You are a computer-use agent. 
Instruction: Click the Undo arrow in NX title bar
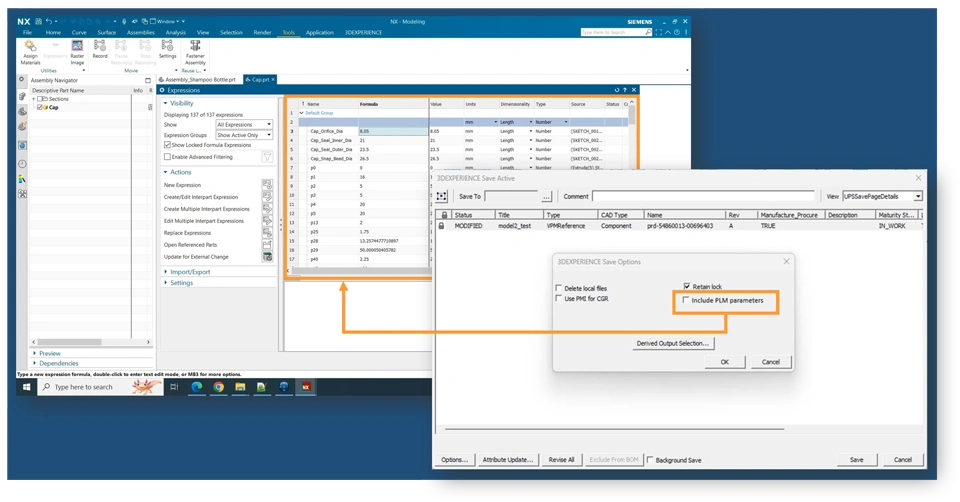click(48, 21)
